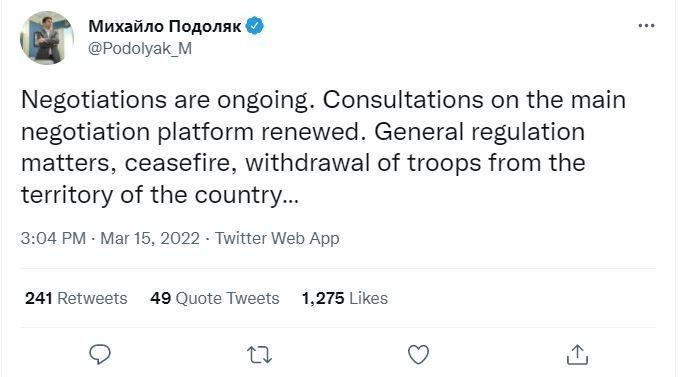
Task: Open the three-dot more options menu
Action: 646,26
